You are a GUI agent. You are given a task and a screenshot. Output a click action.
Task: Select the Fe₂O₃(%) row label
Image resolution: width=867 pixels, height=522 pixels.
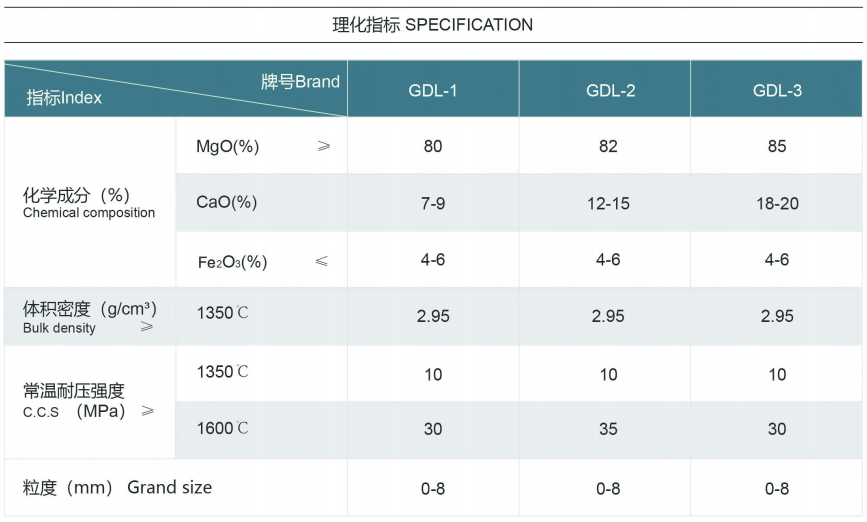(232, 261)
